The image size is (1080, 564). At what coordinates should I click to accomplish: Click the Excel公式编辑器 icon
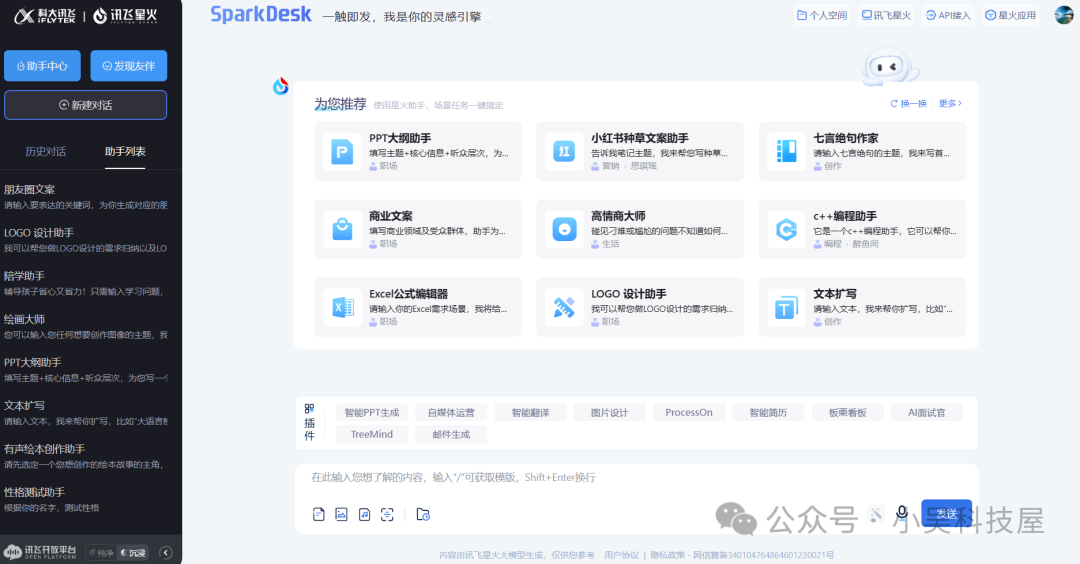point(342,307)
